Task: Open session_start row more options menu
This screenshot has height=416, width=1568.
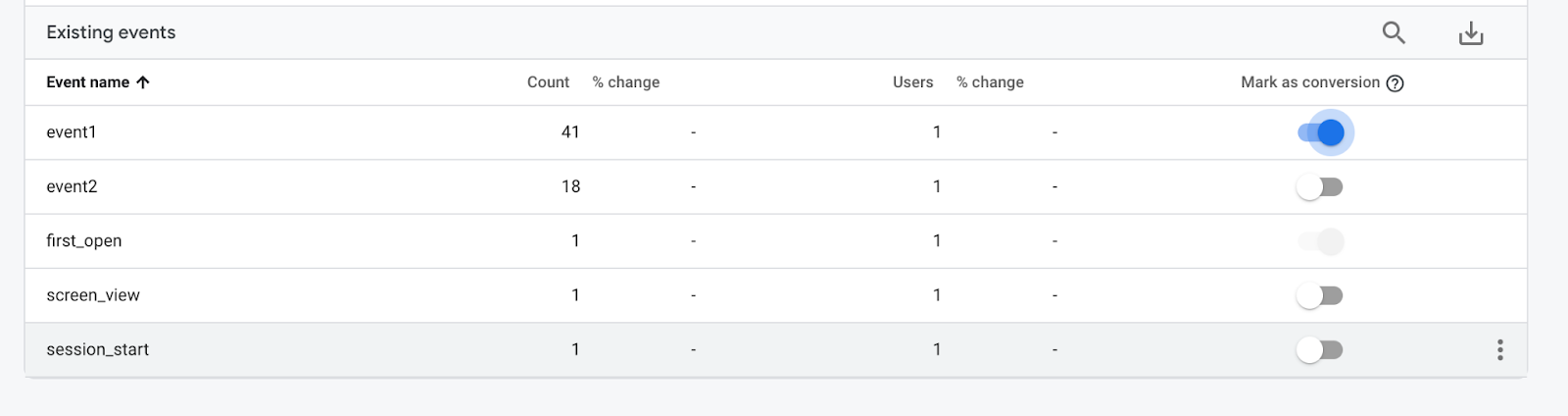Action: (1499, 350)
